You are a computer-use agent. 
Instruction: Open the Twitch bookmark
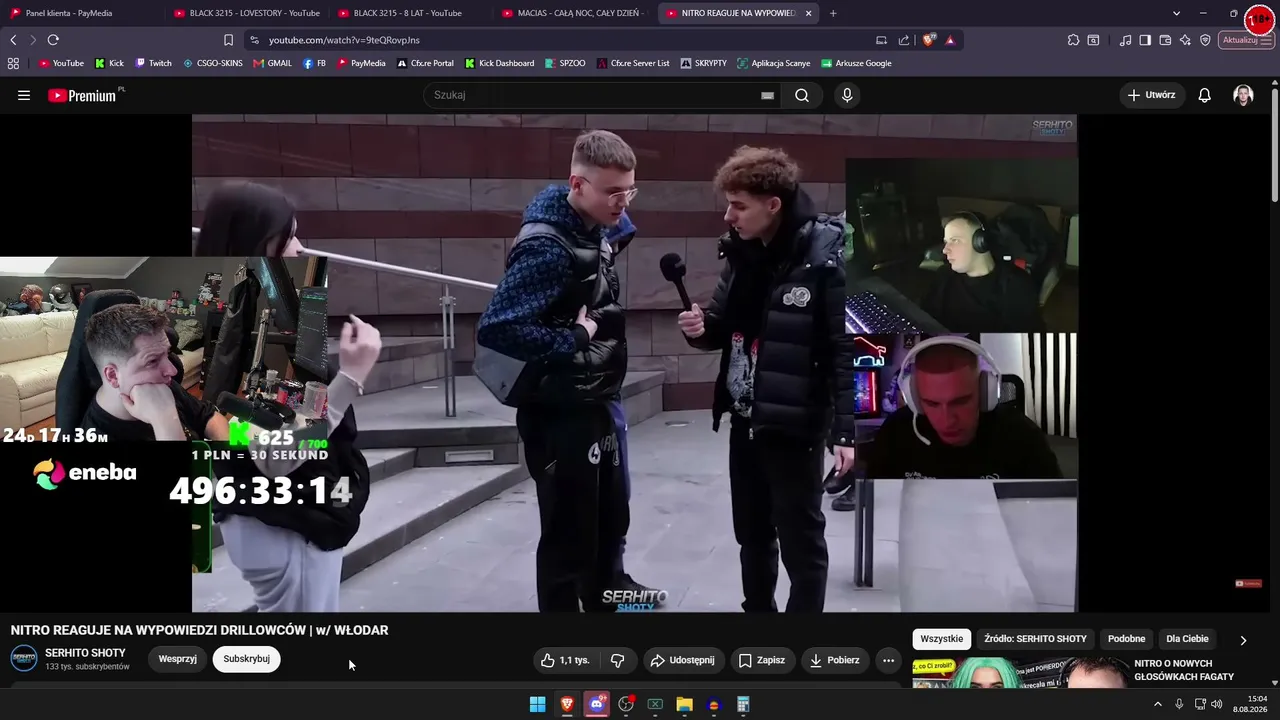pyautogui.click(x=153, y=63)
